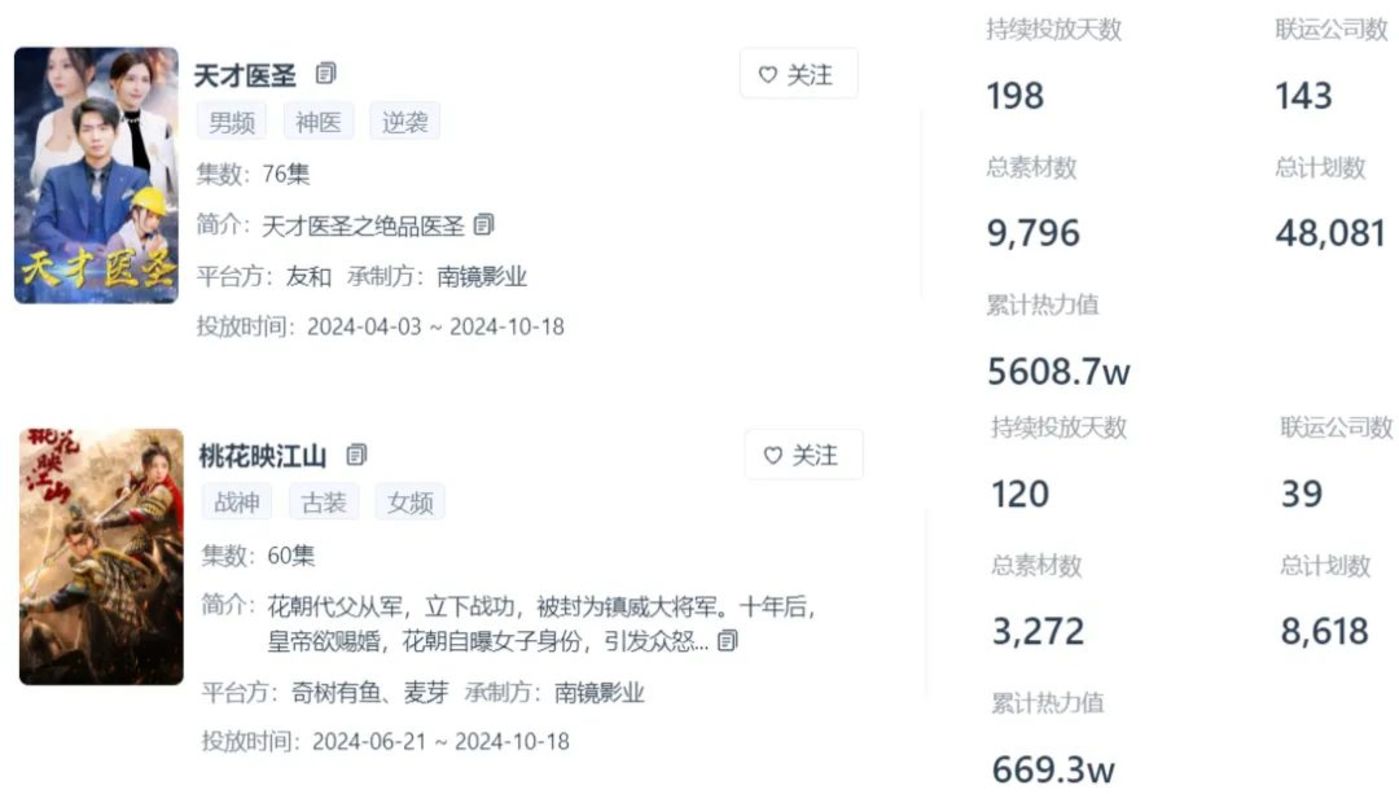Image resolution: width=1399 pixels, height=794 pixels.
Task: Select the 神医 tag
Action: coord(318,122)
